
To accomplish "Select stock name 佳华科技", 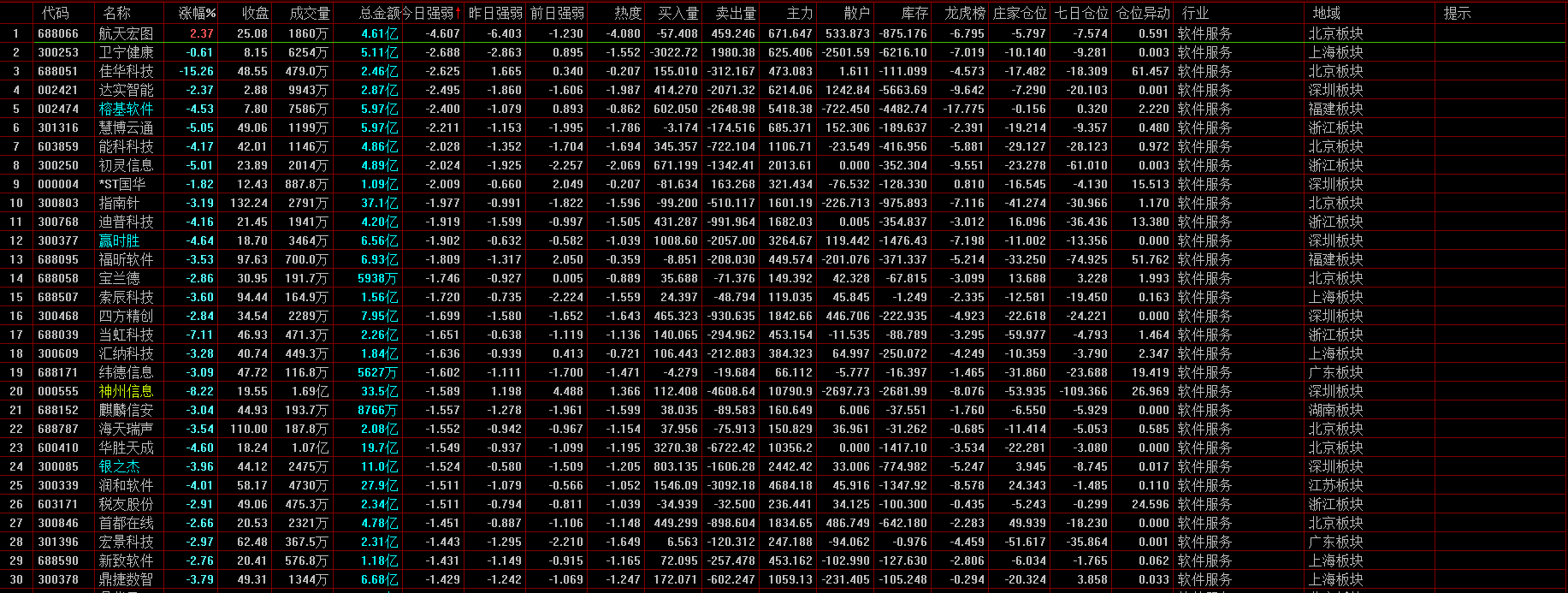I will 126,71.
